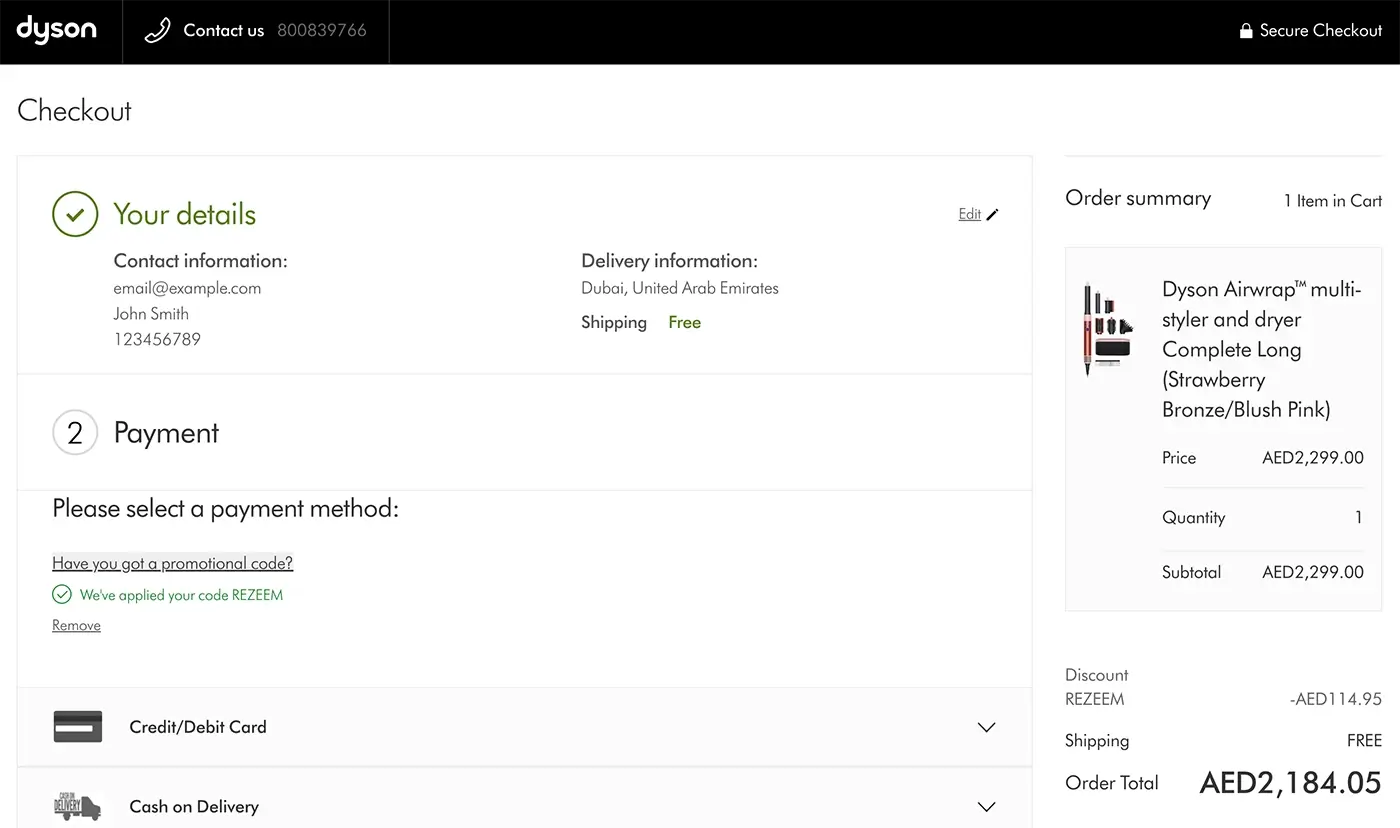
Task: Click the Checkout page heading
Action: pos(74,111)
